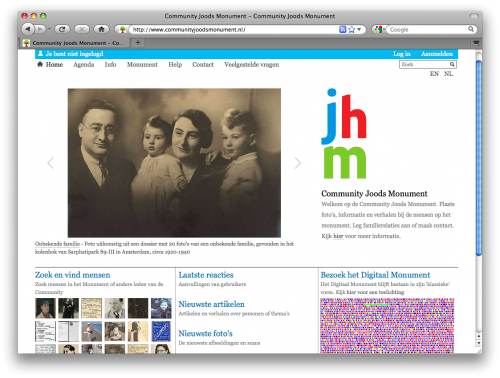Click the browser Back arrow button
This screenshot has height=378, width=500.
[28, 29]
